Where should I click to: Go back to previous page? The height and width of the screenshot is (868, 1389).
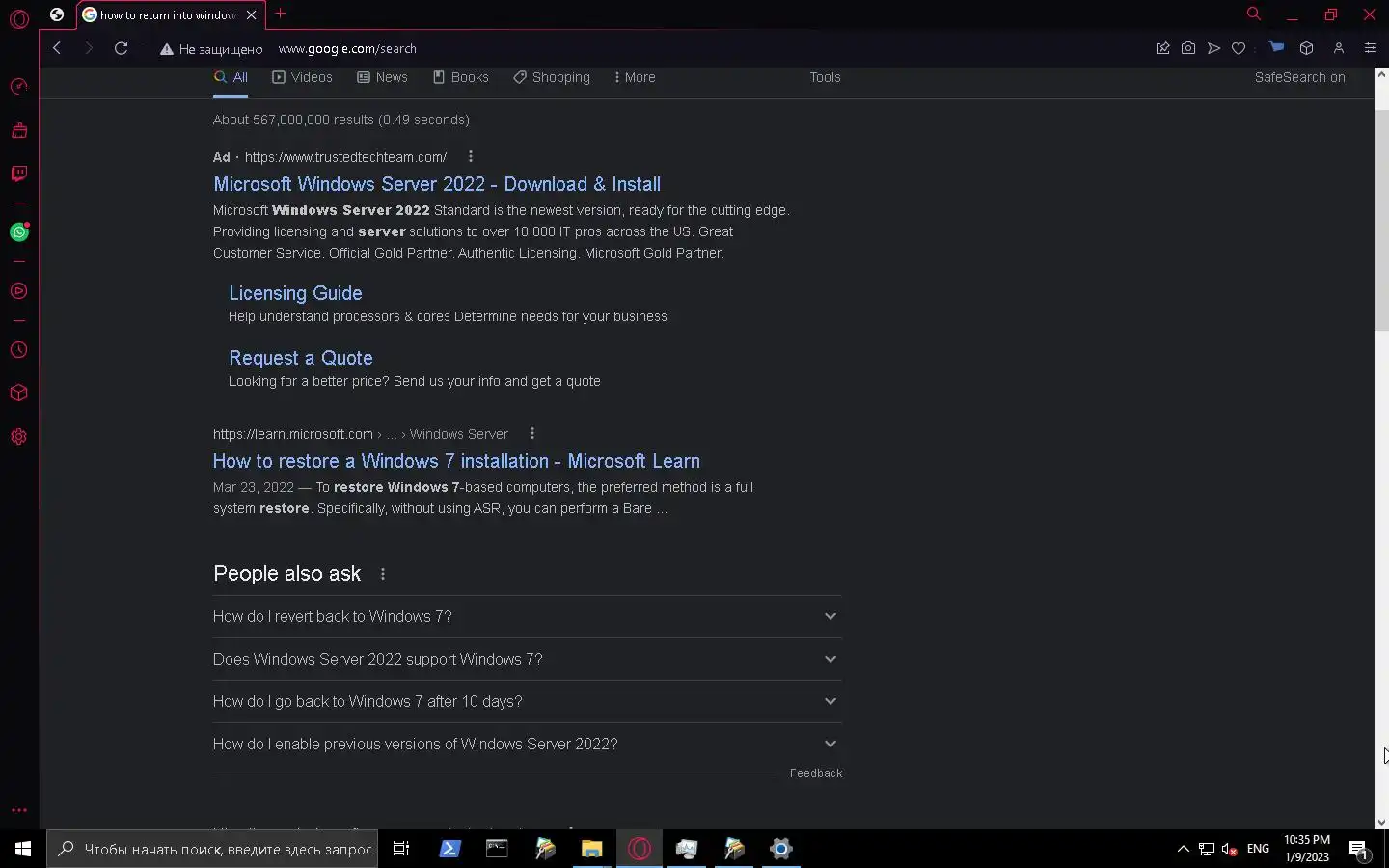point(57,48)
